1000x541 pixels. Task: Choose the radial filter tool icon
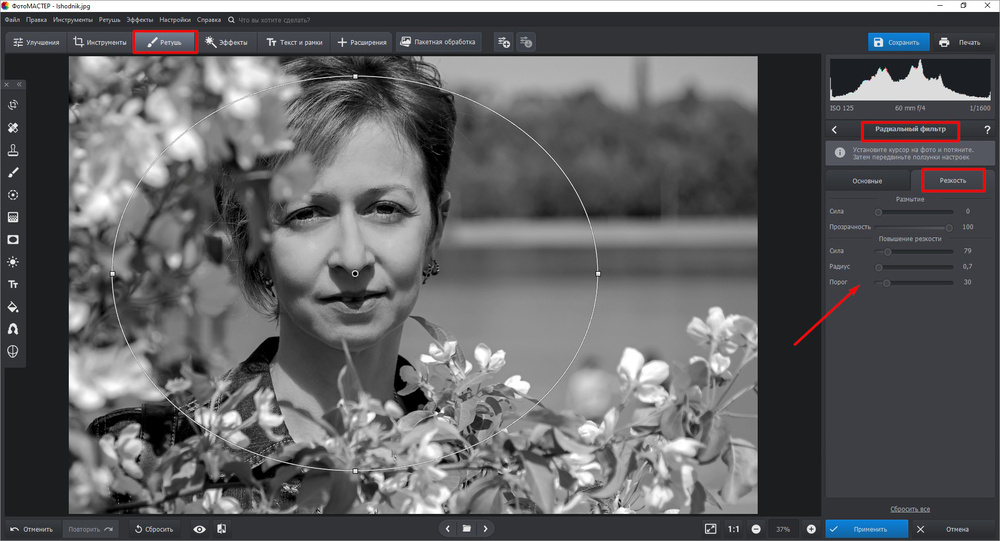[13, 195]
